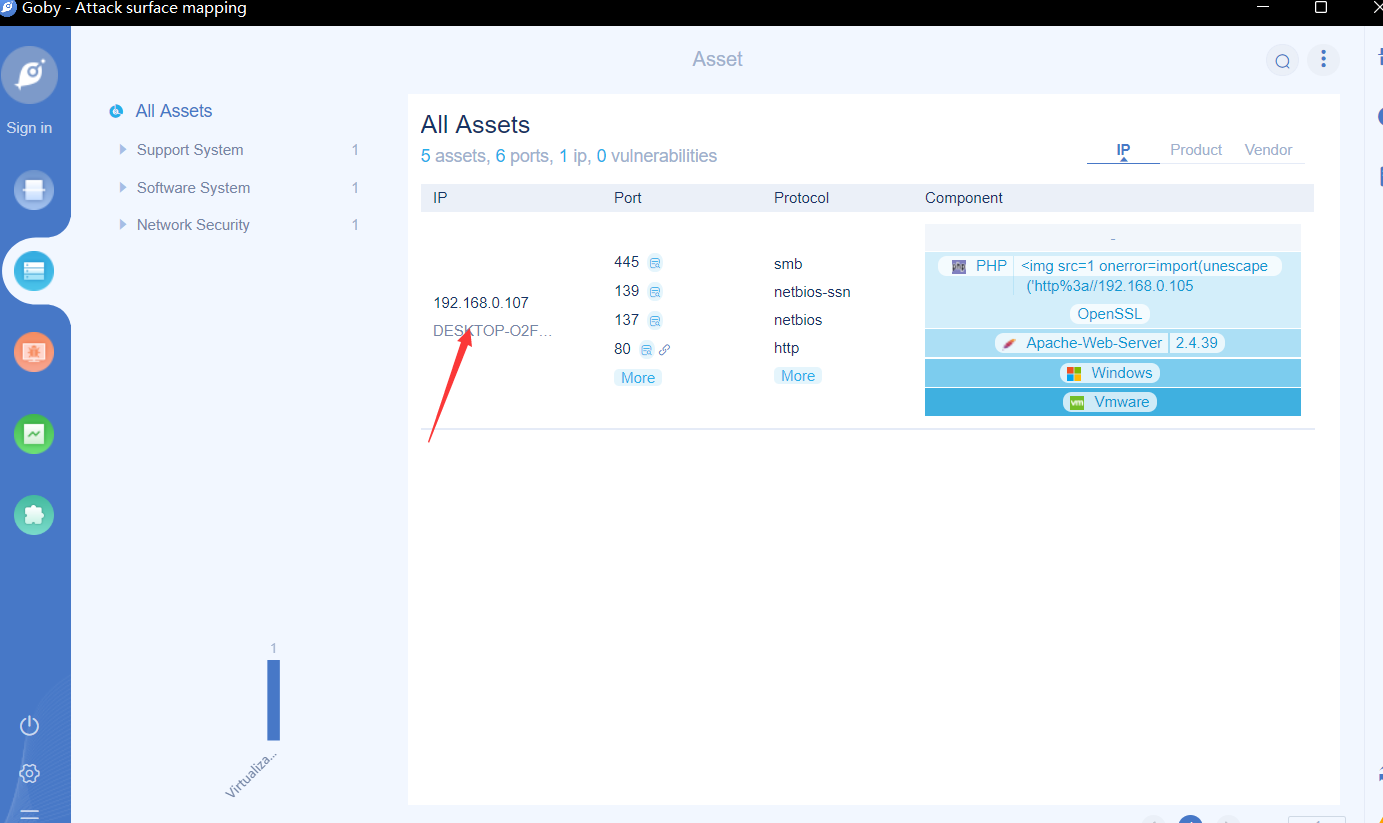The image size is (1383, 823).
Task: Open the Scan section in the sidebar
Action: (34, 190)
